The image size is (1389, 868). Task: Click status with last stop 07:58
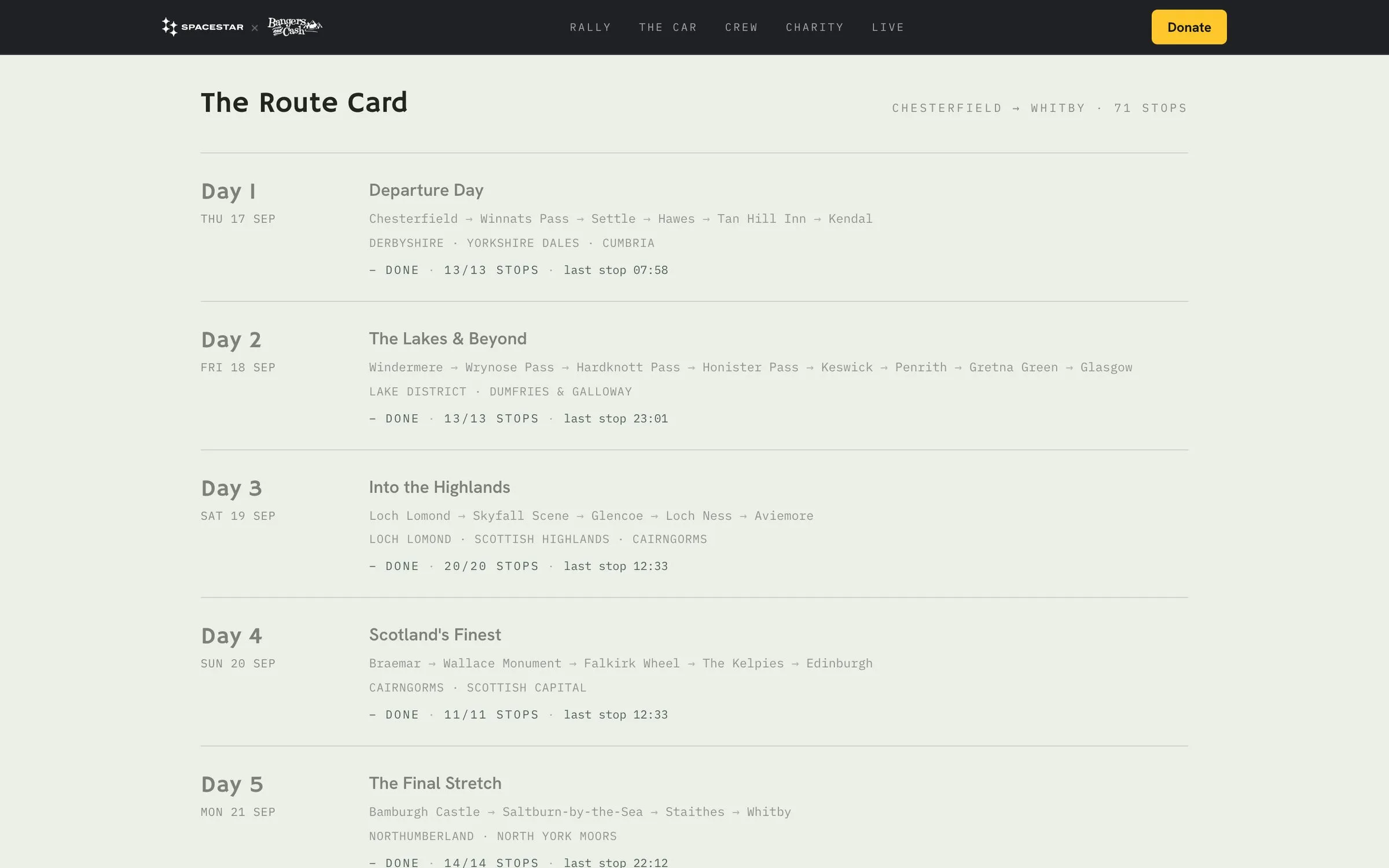[x=519, y=270]
